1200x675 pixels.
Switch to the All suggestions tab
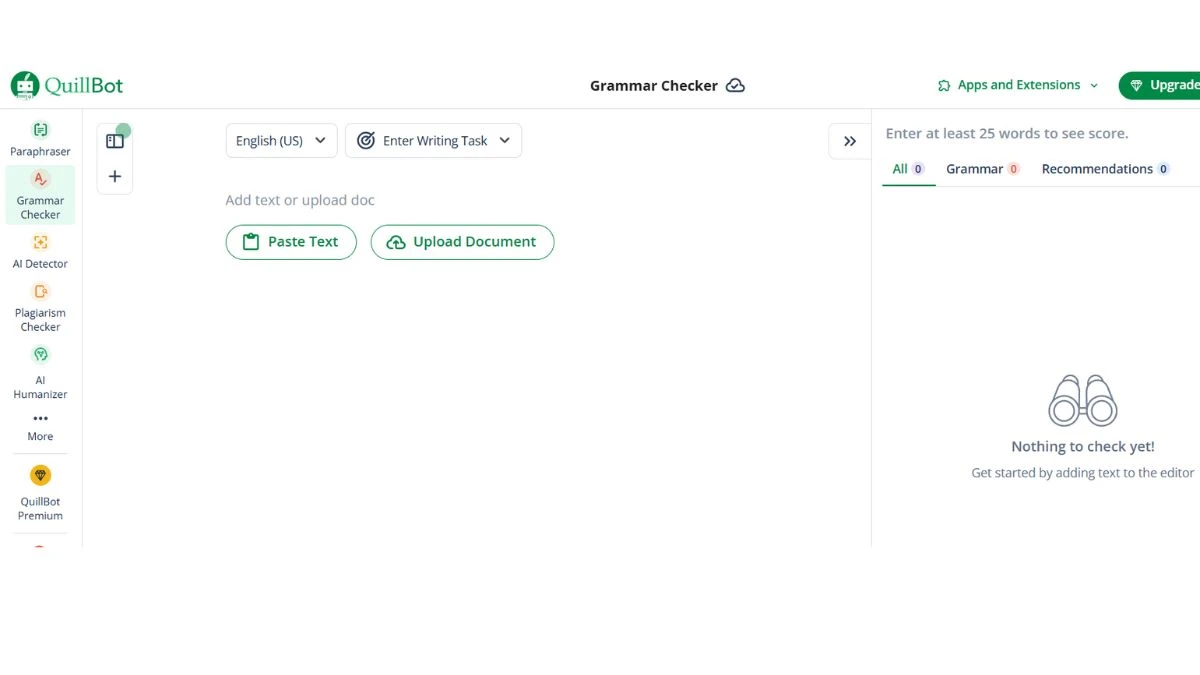click(908, 169)
